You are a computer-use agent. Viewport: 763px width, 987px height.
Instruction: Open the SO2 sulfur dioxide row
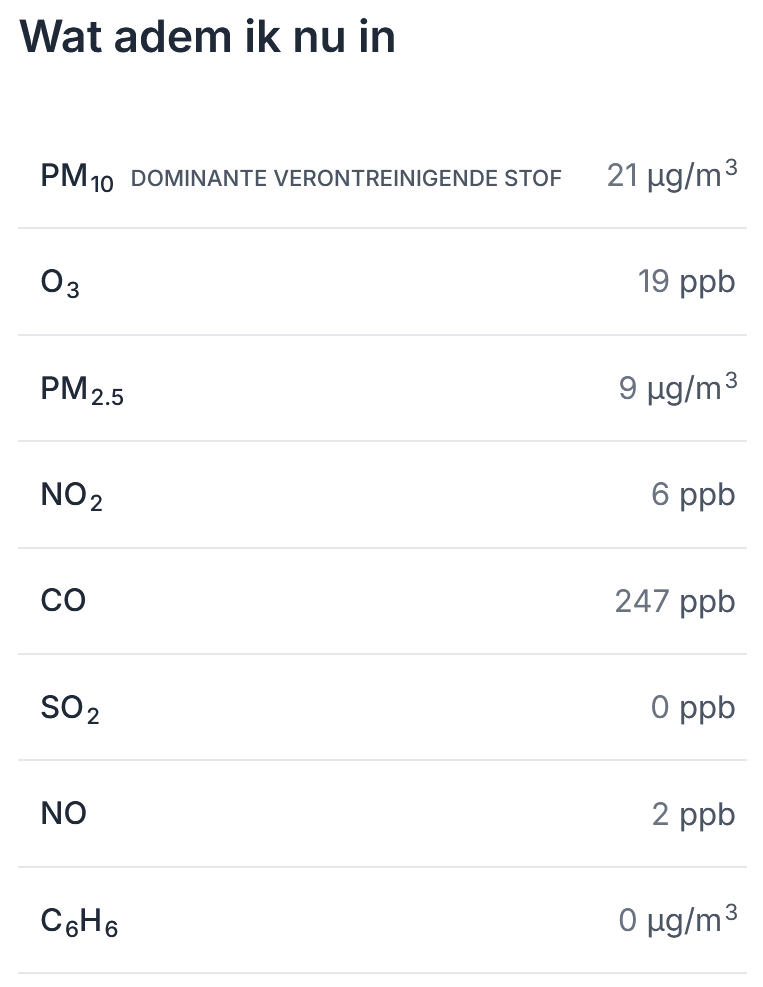click(x=382, y=708)
